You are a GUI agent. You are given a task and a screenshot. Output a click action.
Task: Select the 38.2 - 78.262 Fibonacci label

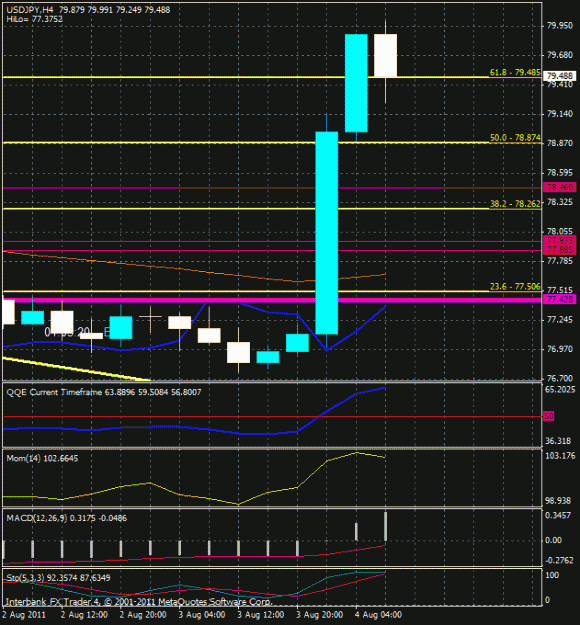click(x=515, y=204)
